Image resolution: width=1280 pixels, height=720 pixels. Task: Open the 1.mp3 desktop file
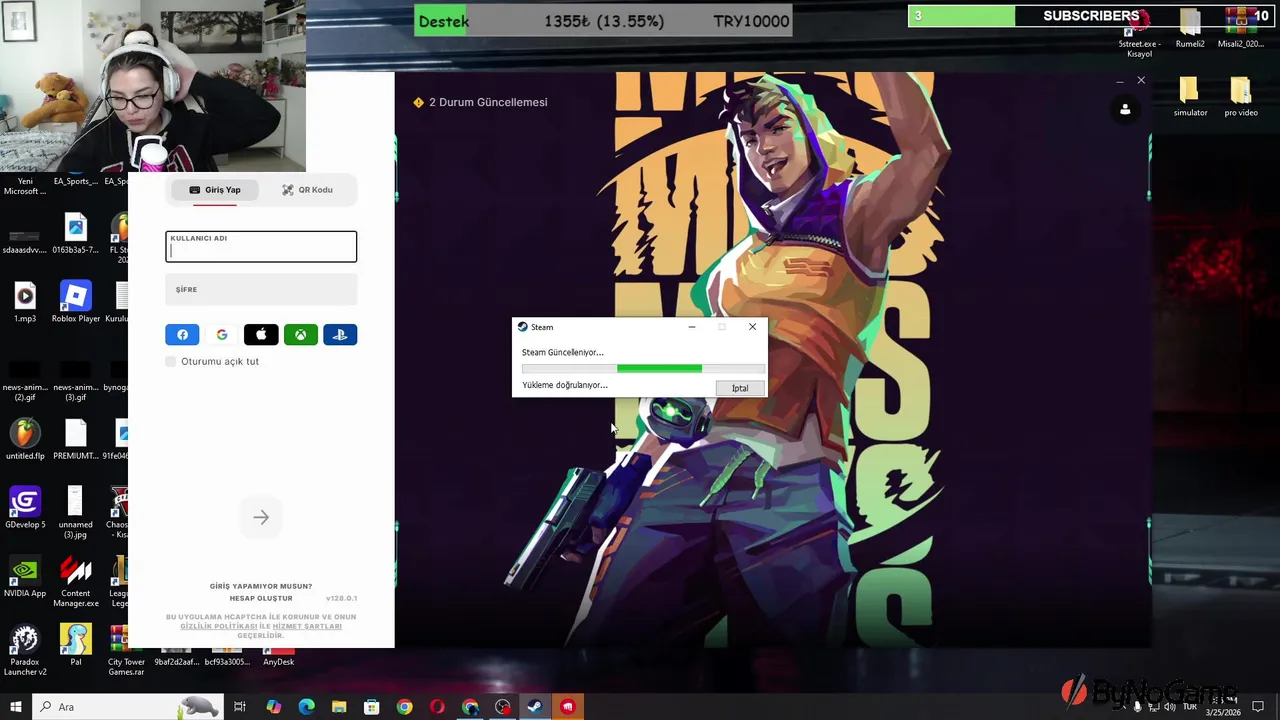coord(25,302)
